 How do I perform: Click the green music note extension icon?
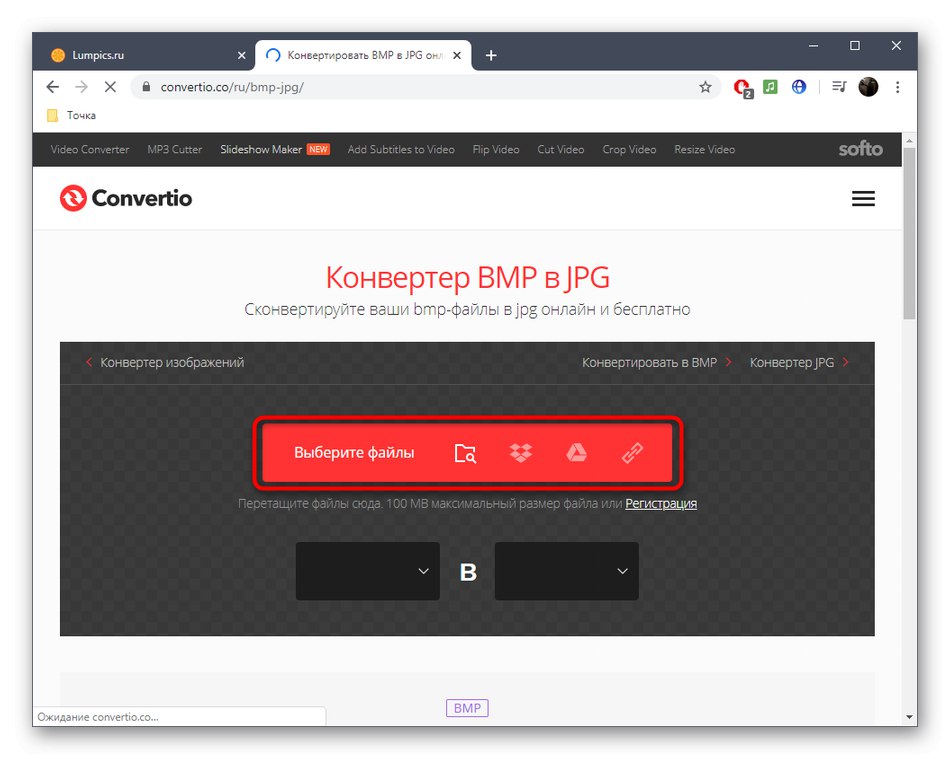pyautogui.click(x=769, y=87)
